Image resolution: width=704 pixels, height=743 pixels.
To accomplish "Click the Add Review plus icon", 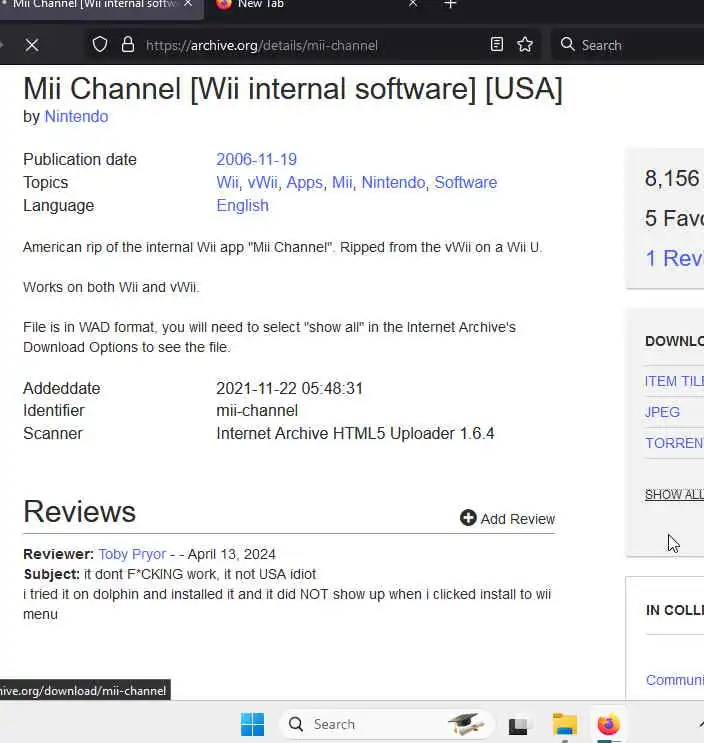I will [x=468, y=518].
